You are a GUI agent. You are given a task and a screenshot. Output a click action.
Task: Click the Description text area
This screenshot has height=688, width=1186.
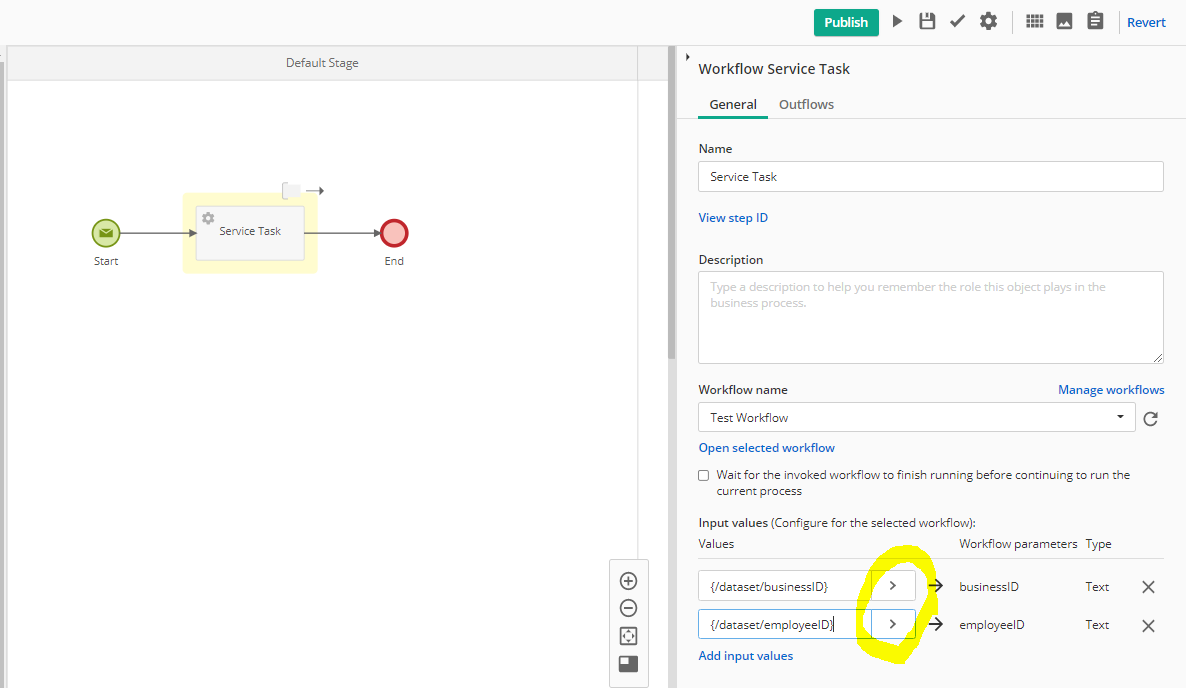[x=930, y=317]
